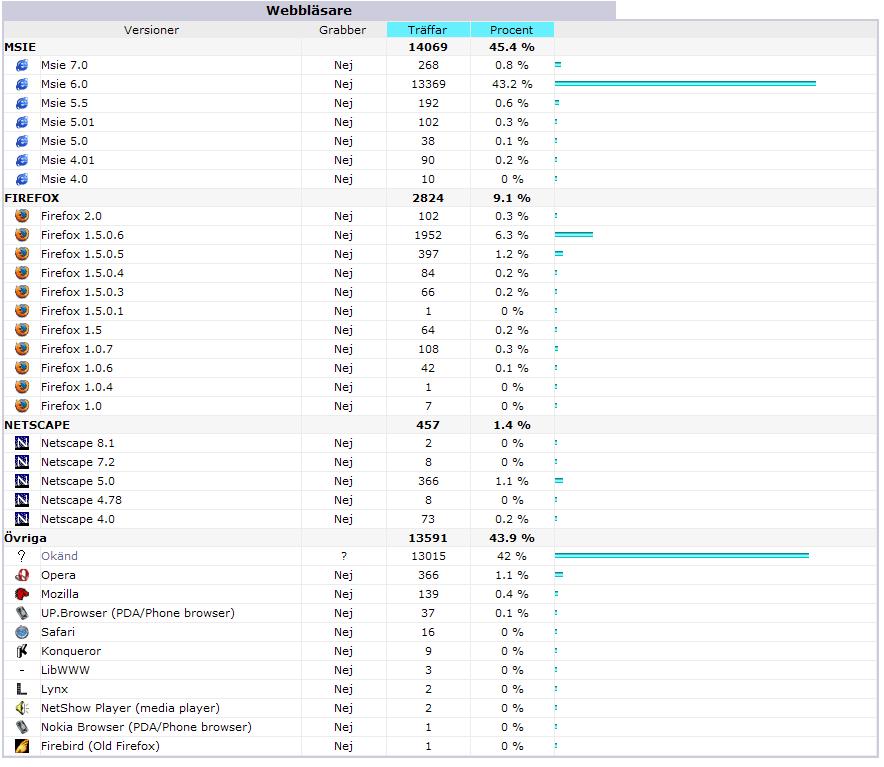The height and width of the screenshot is (767, 884).
Task: Click the Firefox 1.0.6 label
Action: coord(77,368)
